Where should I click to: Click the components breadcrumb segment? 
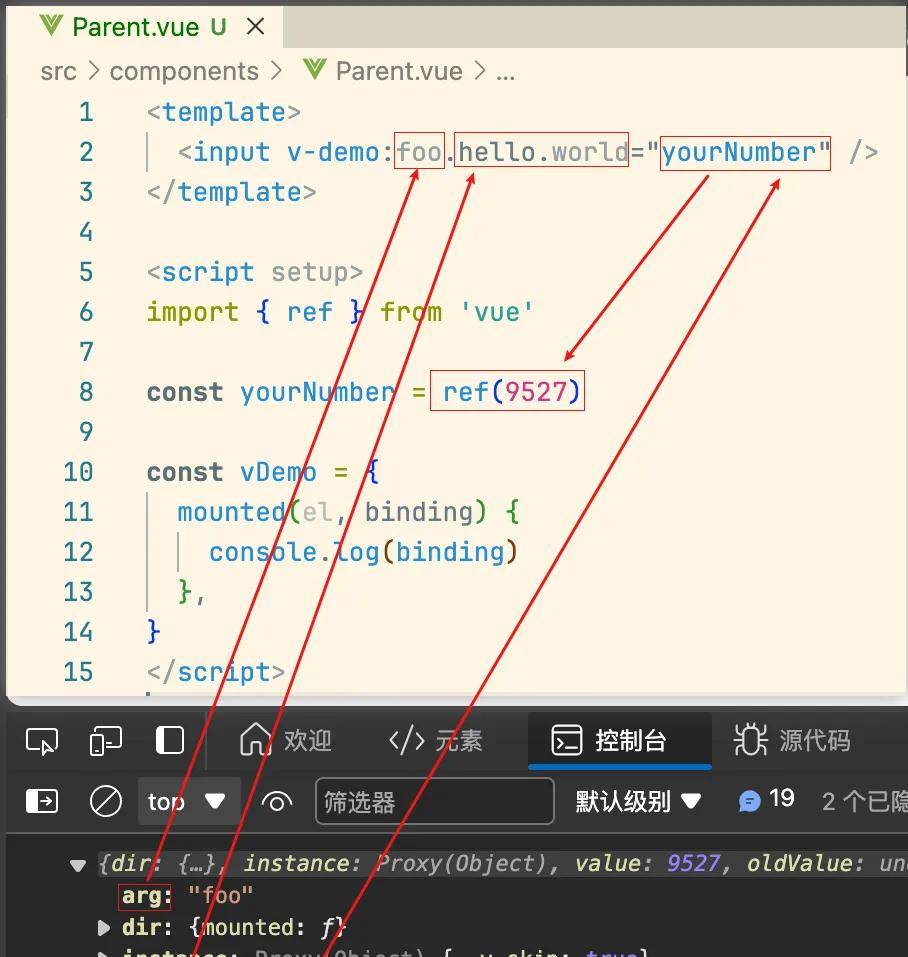pos(184,71)
